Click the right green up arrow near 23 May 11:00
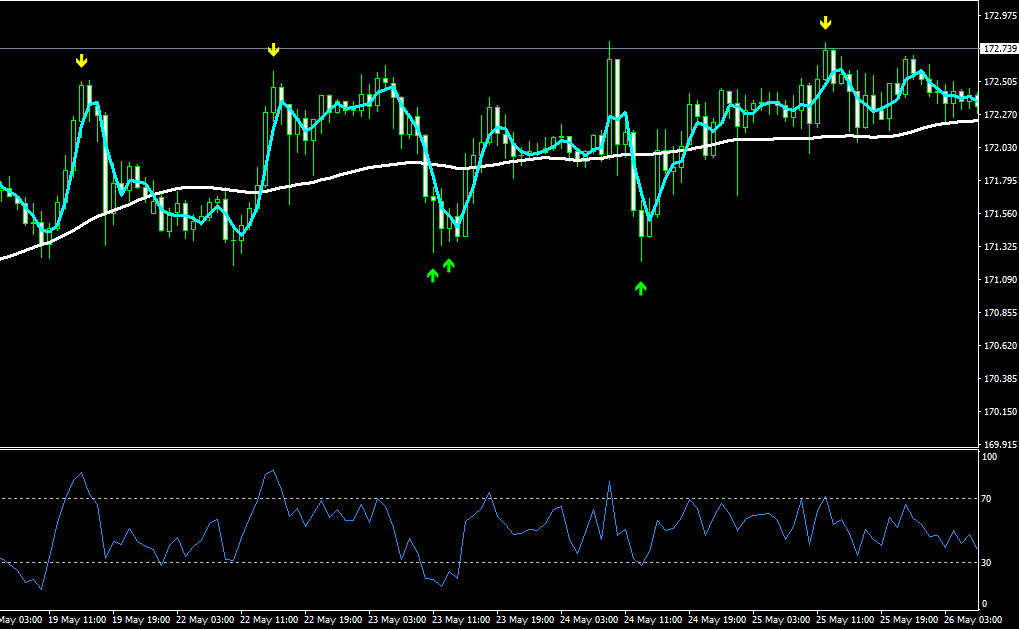 pos(448,265)
